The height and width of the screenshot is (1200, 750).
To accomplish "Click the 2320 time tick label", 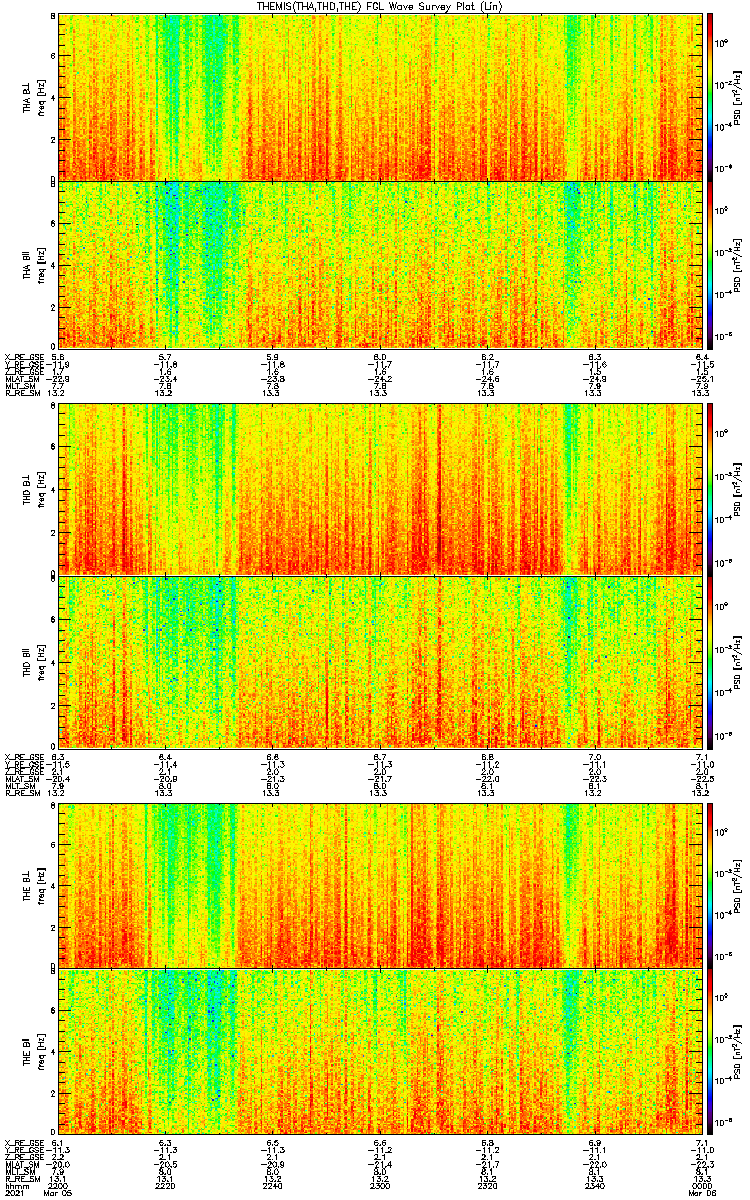I will [x=486, y=1185].
